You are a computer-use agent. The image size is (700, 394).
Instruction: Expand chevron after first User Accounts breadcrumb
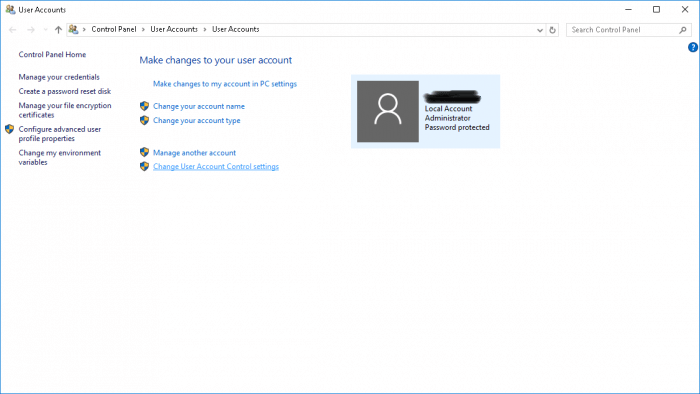tap(205, 29)
